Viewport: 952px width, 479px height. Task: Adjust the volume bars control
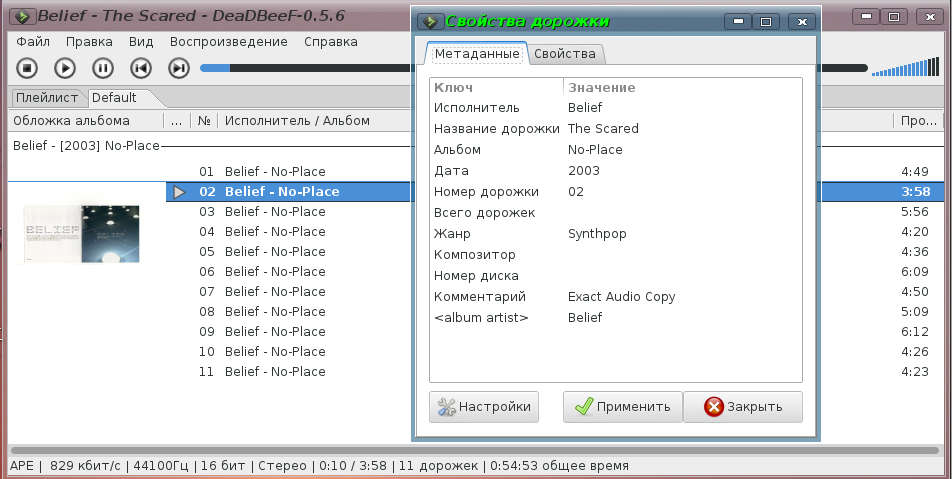905,67
